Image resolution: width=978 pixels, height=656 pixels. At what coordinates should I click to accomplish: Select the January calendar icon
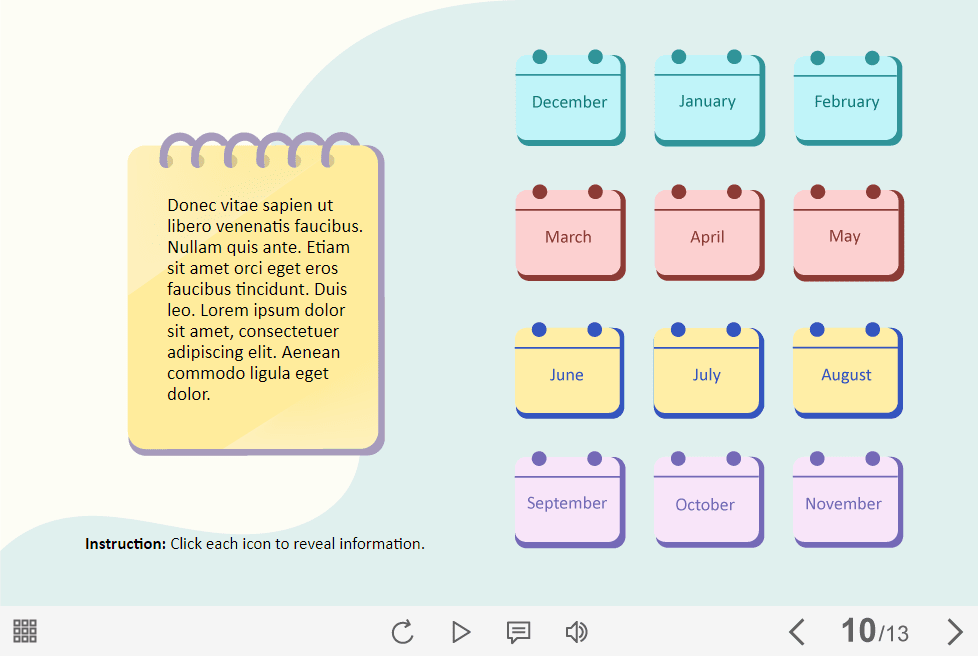708,100
